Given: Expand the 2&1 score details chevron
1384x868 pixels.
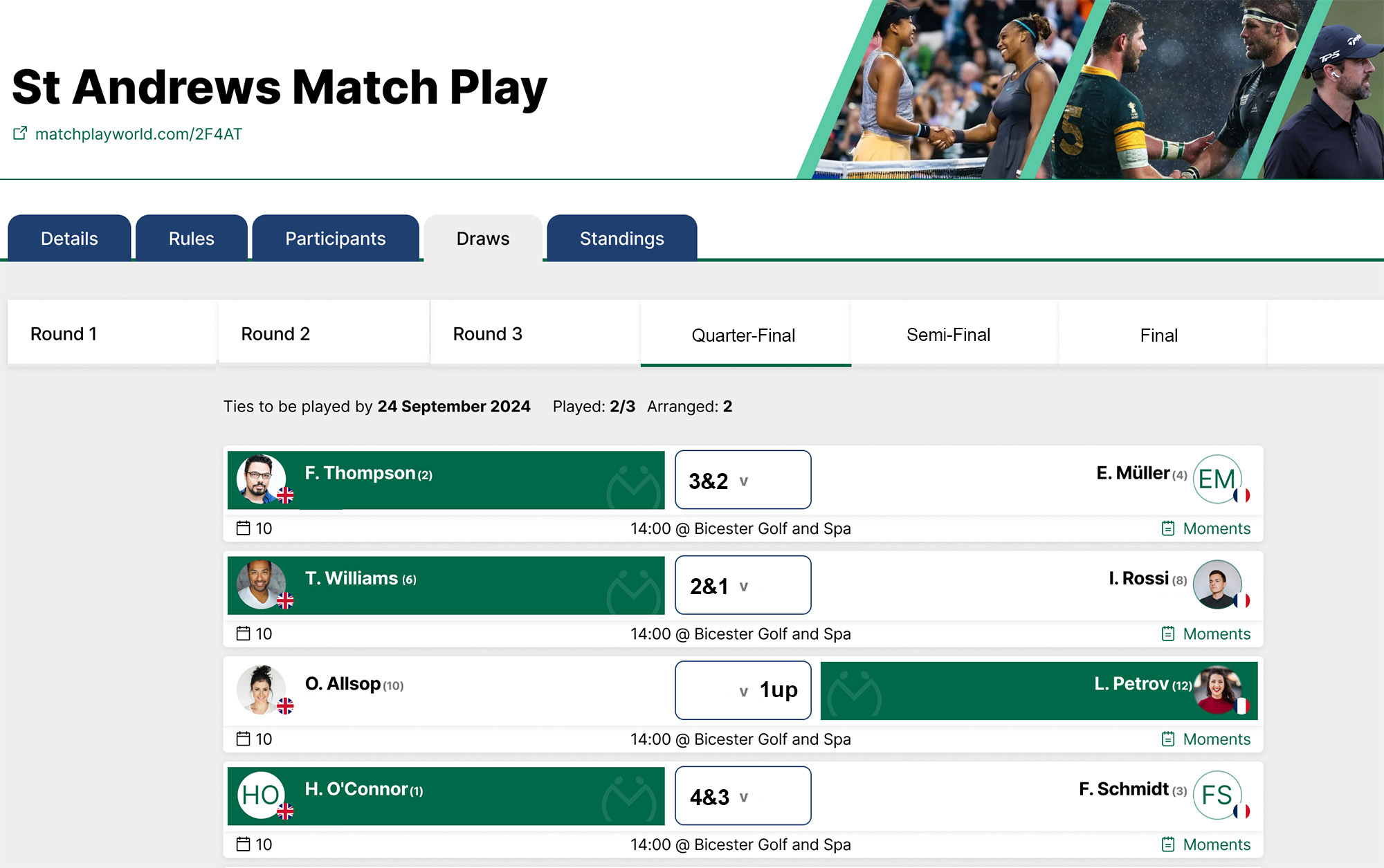Looking at the screenshot, I should pyautogui.click(x=744, y=587).
